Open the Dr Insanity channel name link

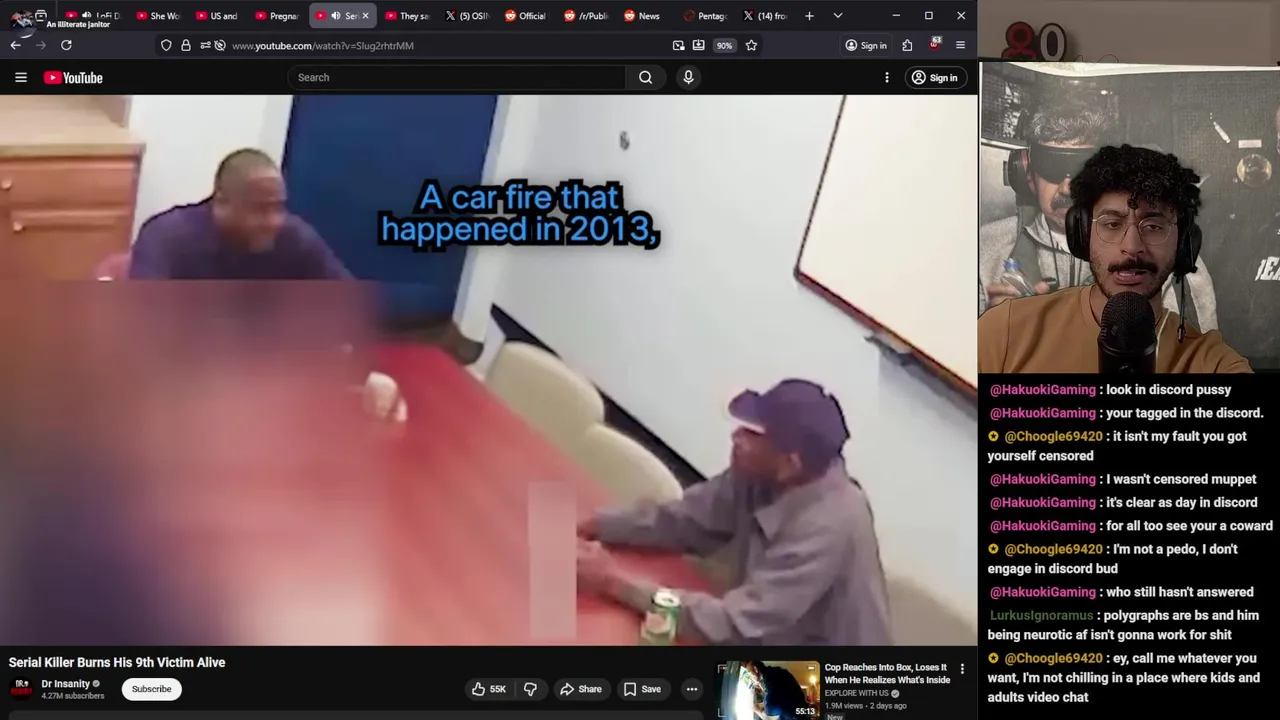[x=65, y=684]
